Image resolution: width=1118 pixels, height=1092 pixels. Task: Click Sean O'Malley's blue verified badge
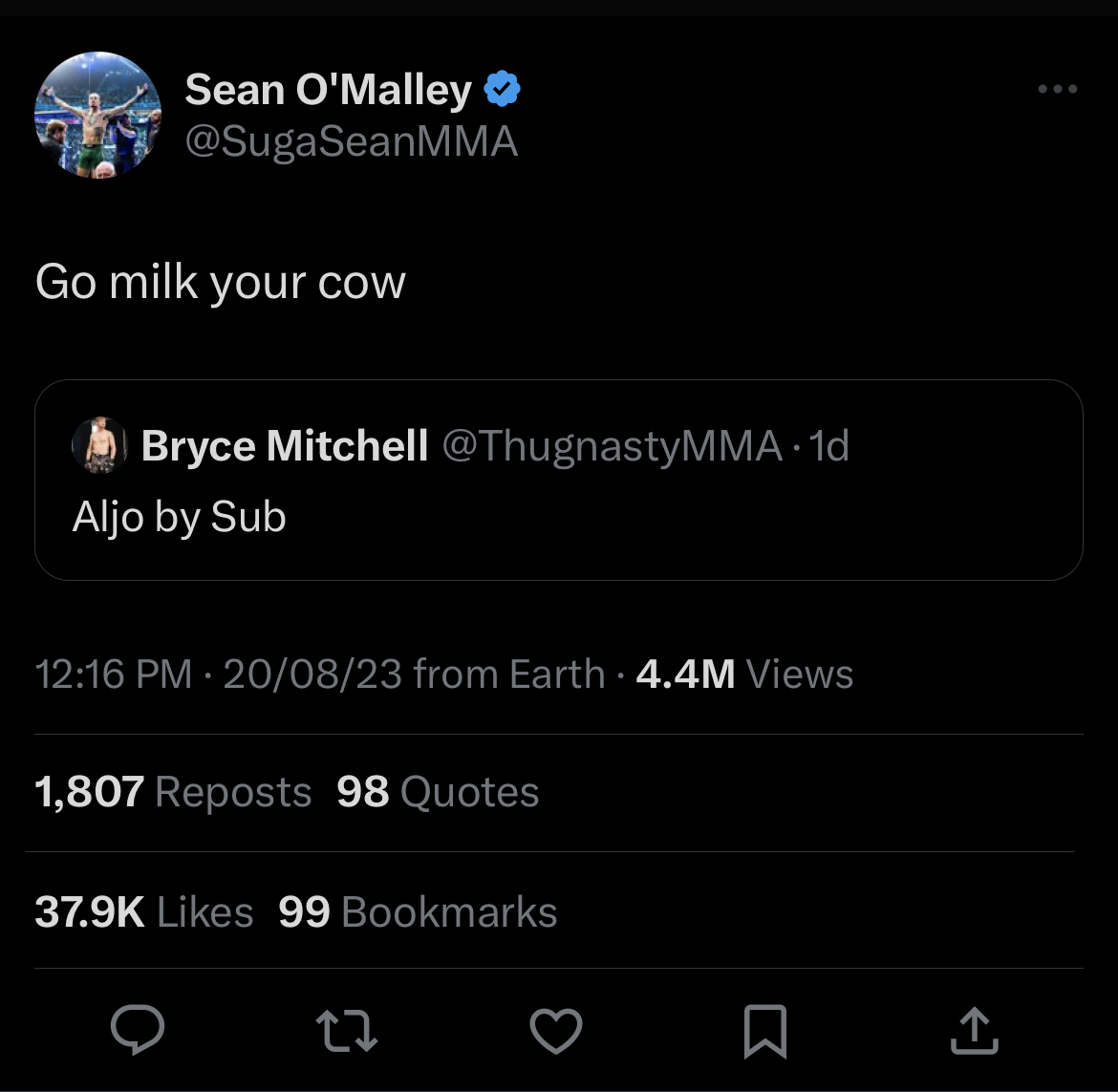coord(503,90)
